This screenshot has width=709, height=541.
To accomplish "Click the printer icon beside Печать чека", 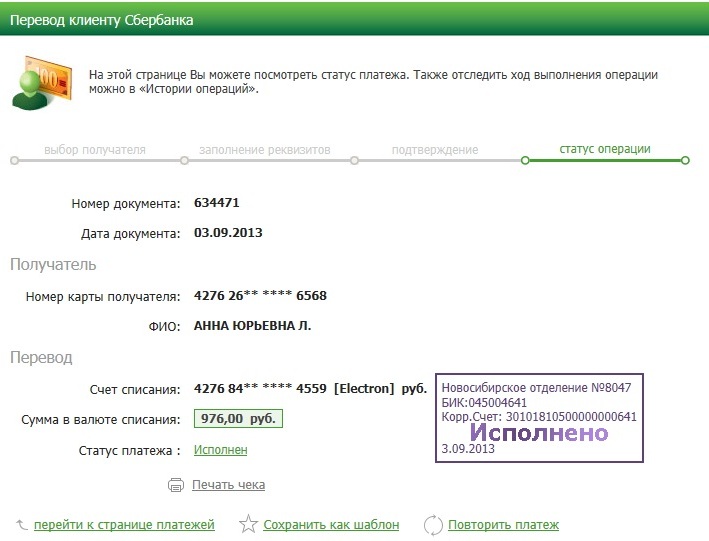I will click(x=176, y=485).
